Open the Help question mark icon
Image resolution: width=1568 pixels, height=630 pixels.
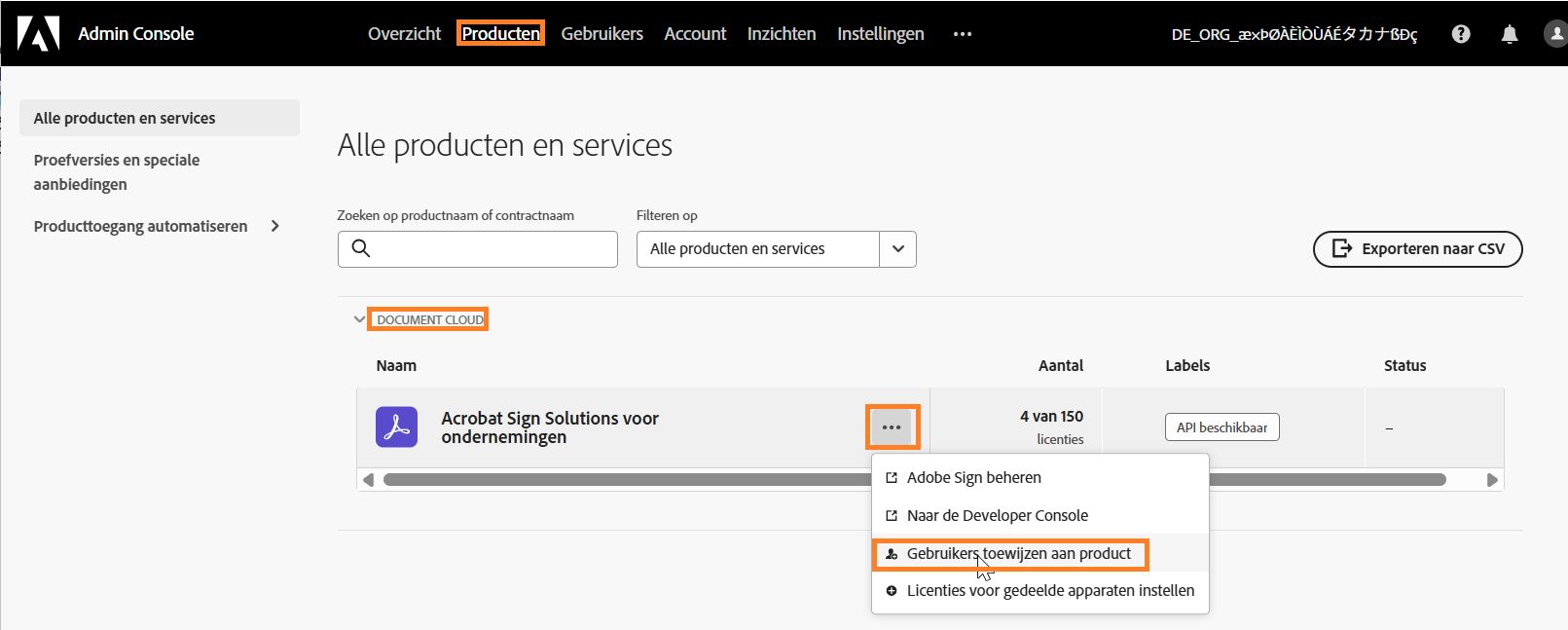tap(1461, 34)
